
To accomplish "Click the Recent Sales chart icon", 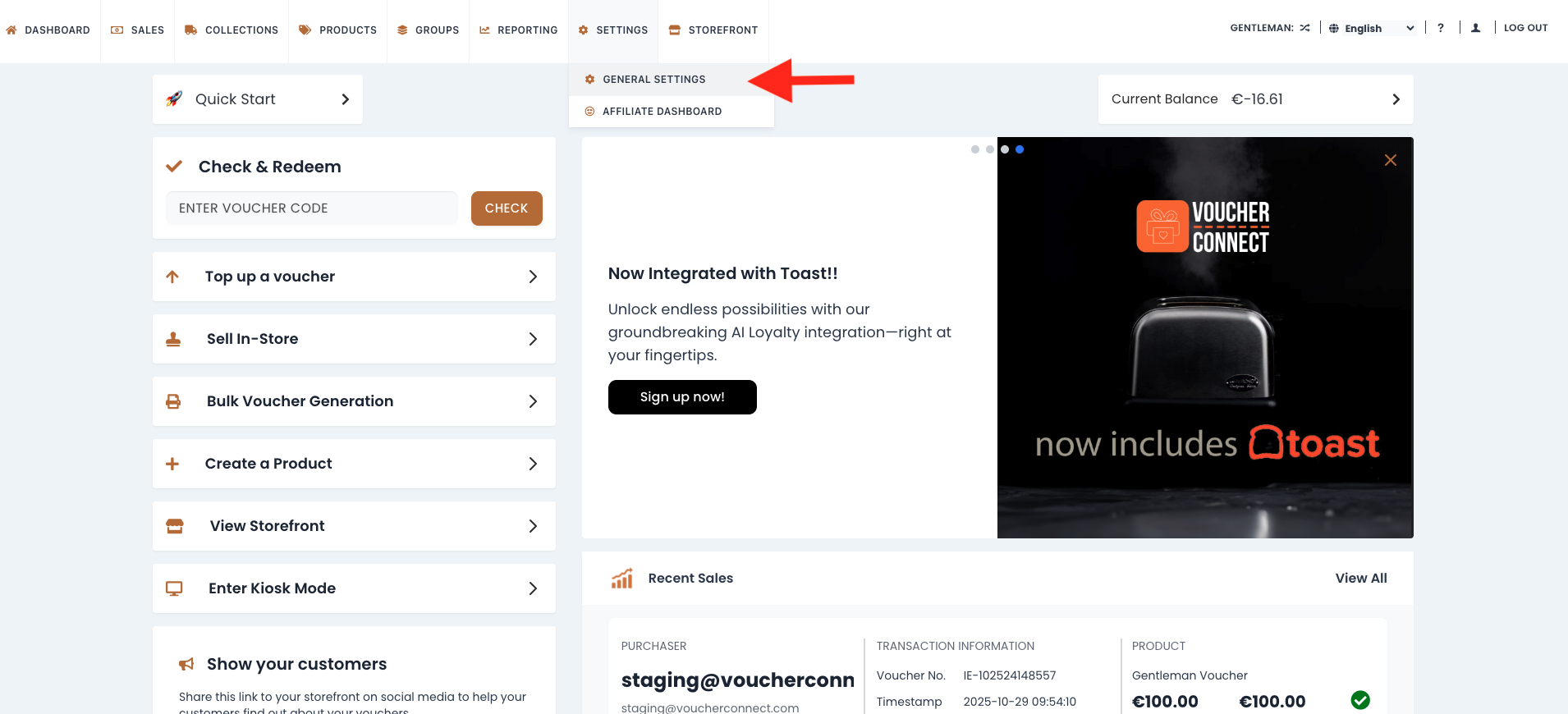I will 622,579.
